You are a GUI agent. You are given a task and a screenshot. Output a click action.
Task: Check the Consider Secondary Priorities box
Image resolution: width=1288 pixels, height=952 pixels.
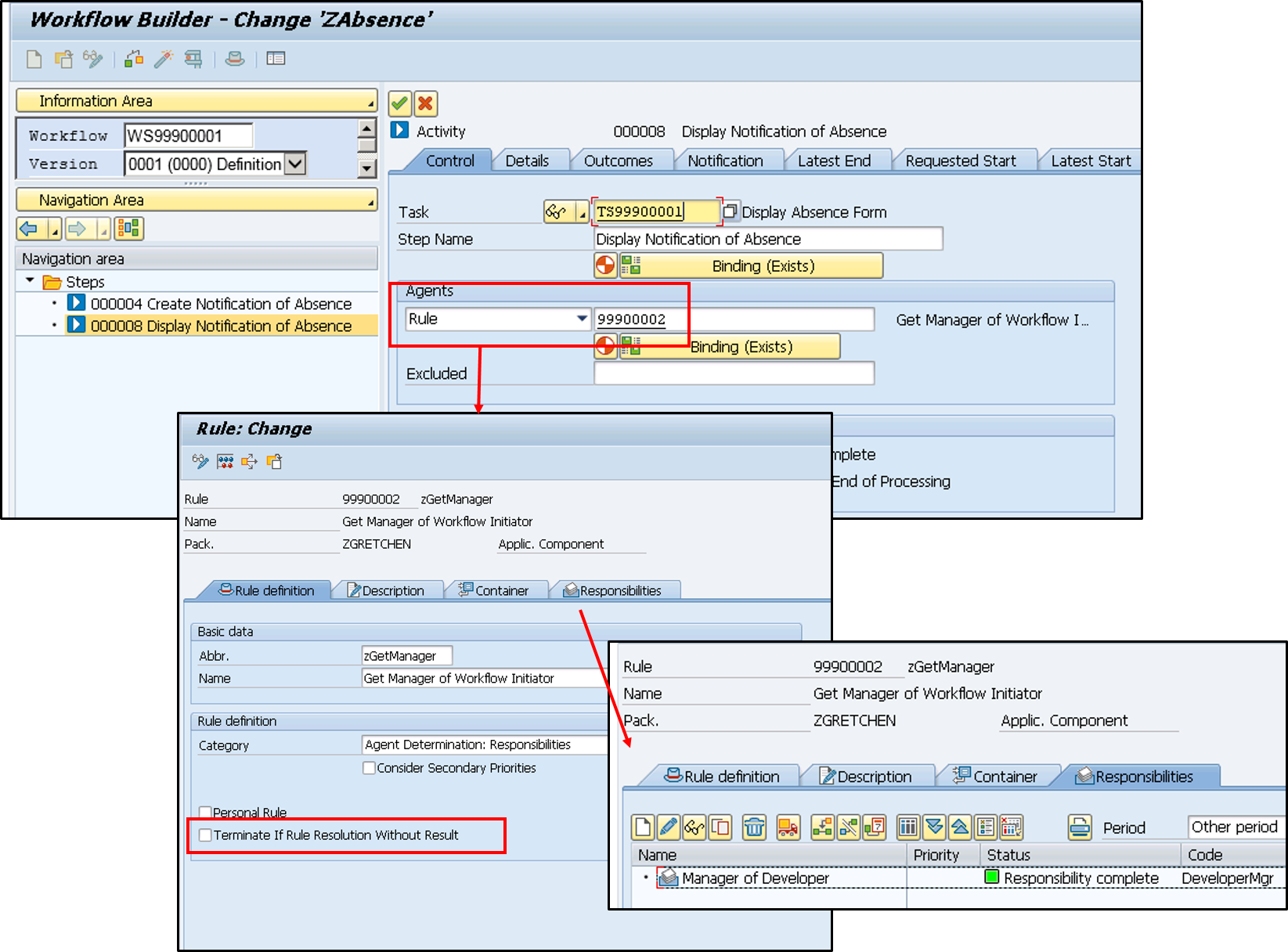click(x=369, y=768)
